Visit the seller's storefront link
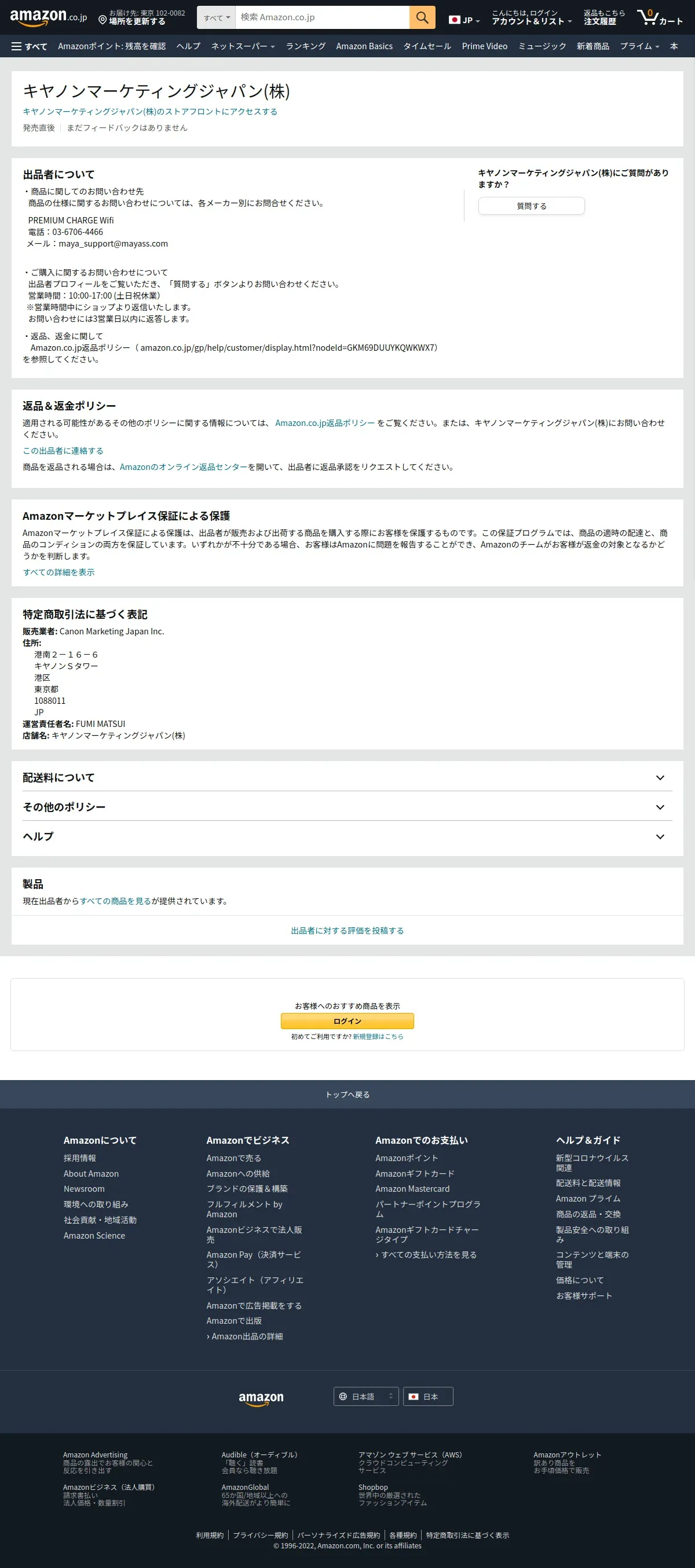The width and height of the screenshot is (695, 1568). point(150,111)
